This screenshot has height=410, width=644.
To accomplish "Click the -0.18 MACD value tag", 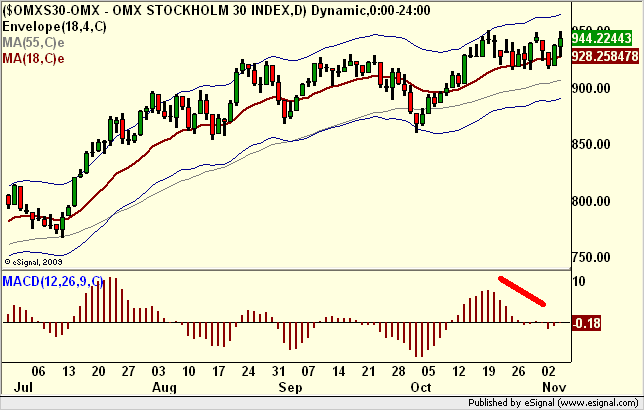I will (586, 323).
